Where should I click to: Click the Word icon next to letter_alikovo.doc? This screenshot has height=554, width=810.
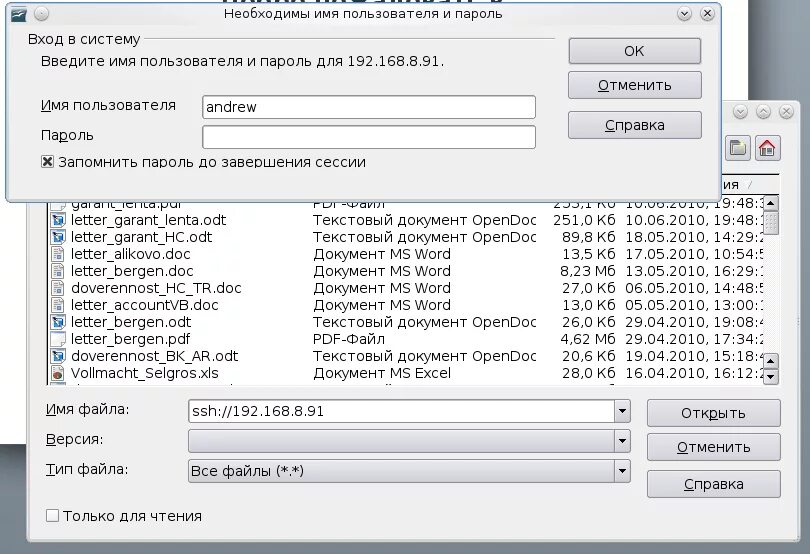[58, 254]
